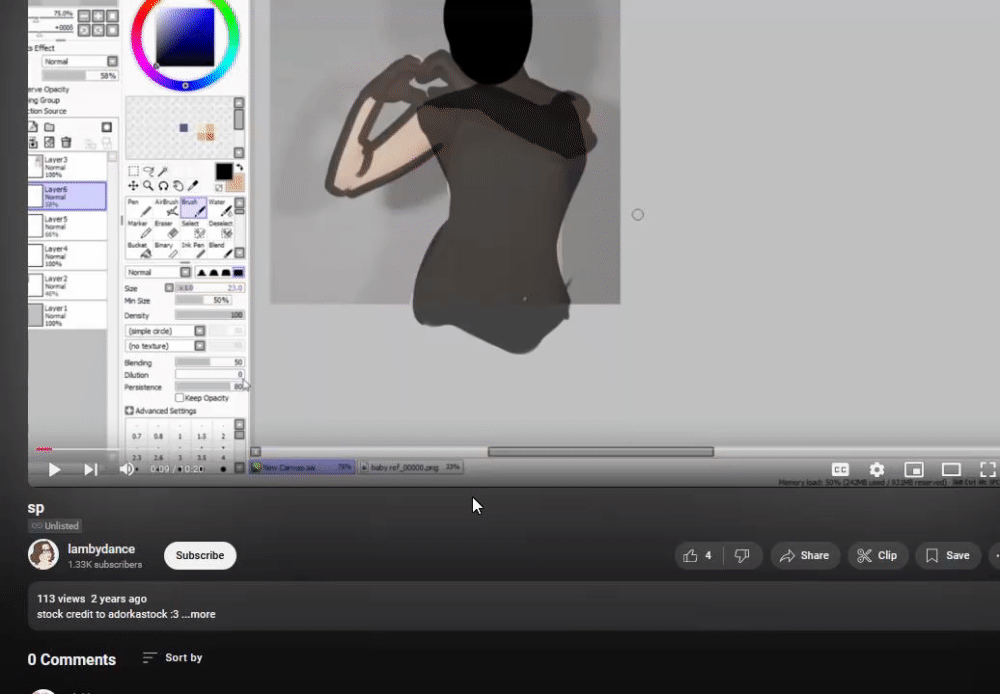The height and width of the screenshot is (694, 1000).
Task: Select the AirBrush tool
Action: point(166,208)
